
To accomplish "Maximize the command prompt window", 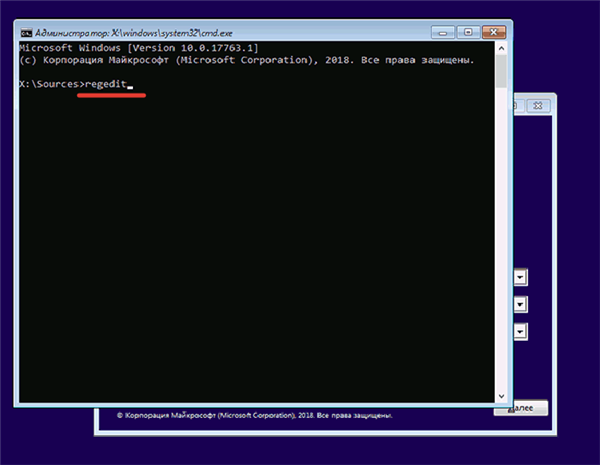I will tap(468, 33).
